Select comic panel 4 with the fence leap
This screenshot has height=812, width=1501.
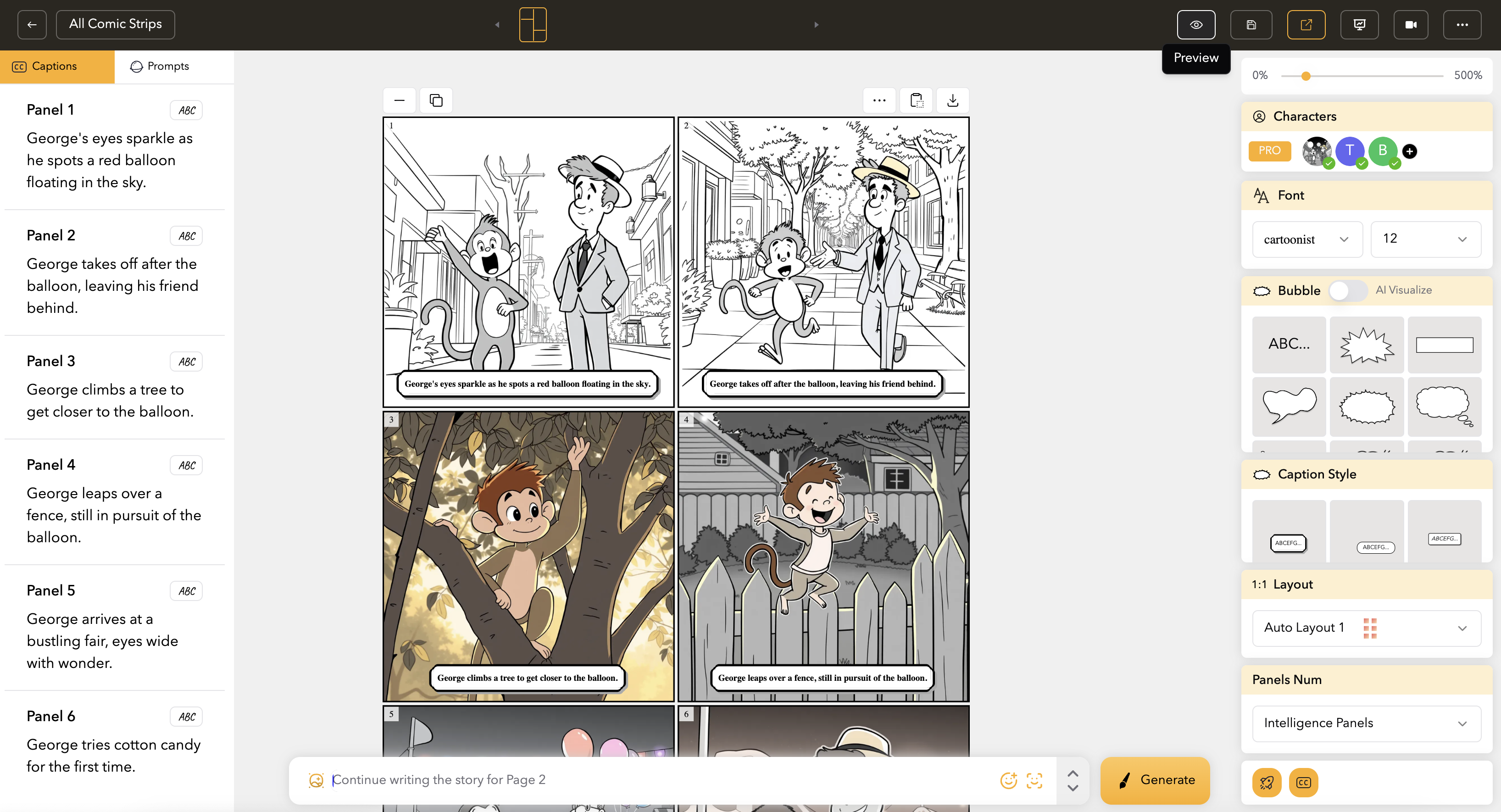pyautogui.click(x=823, y=556)
